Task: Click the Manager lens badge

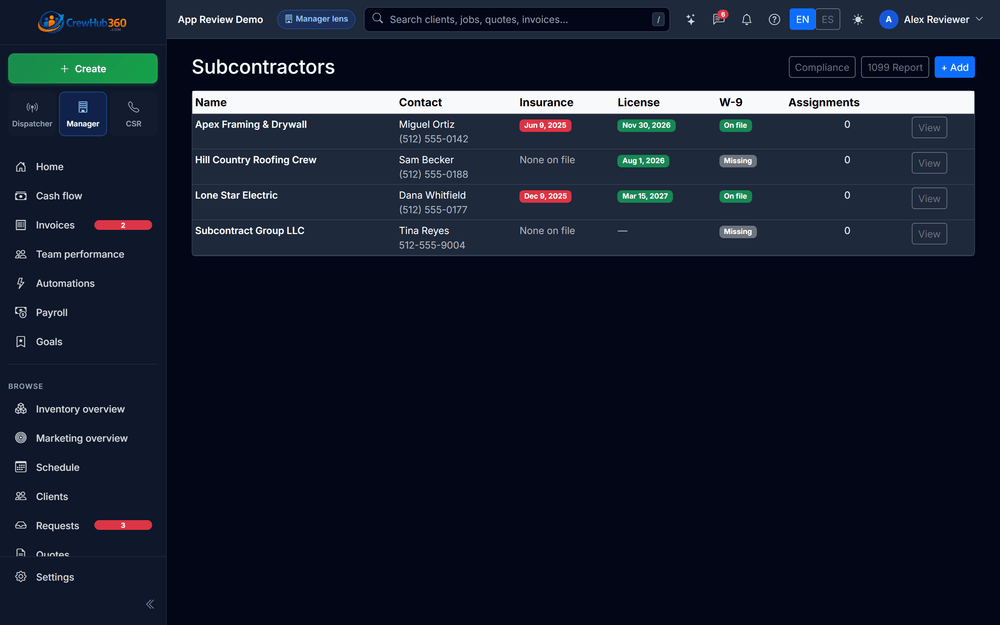Action: (x=316, y=19)
